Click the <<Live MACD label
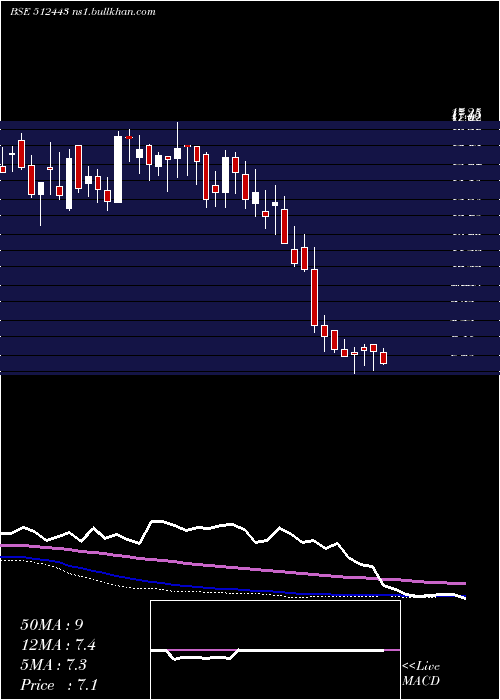The image size is (500, 700). 421,674
